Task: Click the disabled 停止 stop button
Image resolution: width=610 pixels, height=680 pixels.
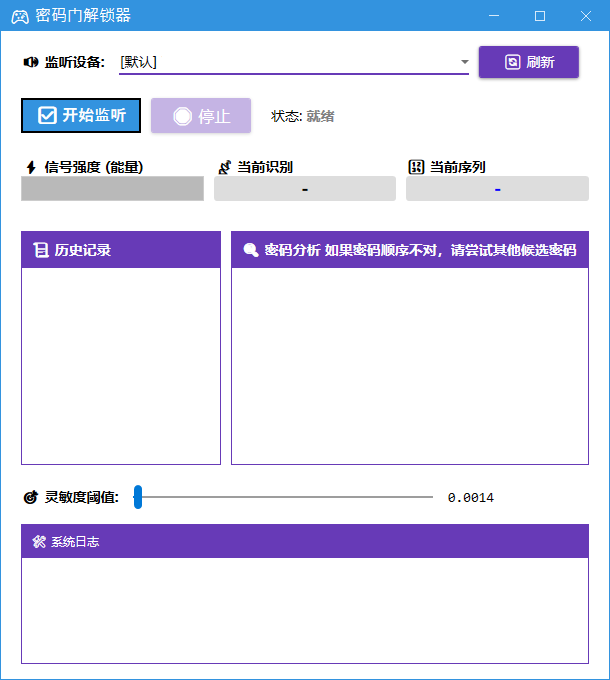Action: (201, 115)
